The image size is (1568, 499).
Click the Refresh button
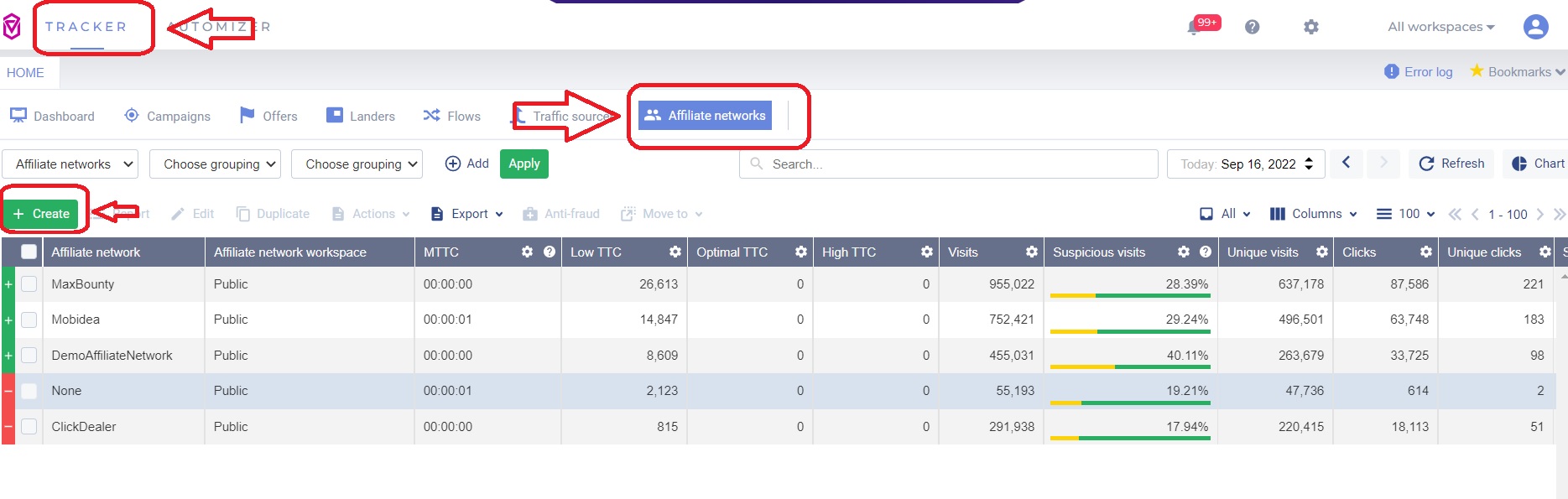(1451, 164)
